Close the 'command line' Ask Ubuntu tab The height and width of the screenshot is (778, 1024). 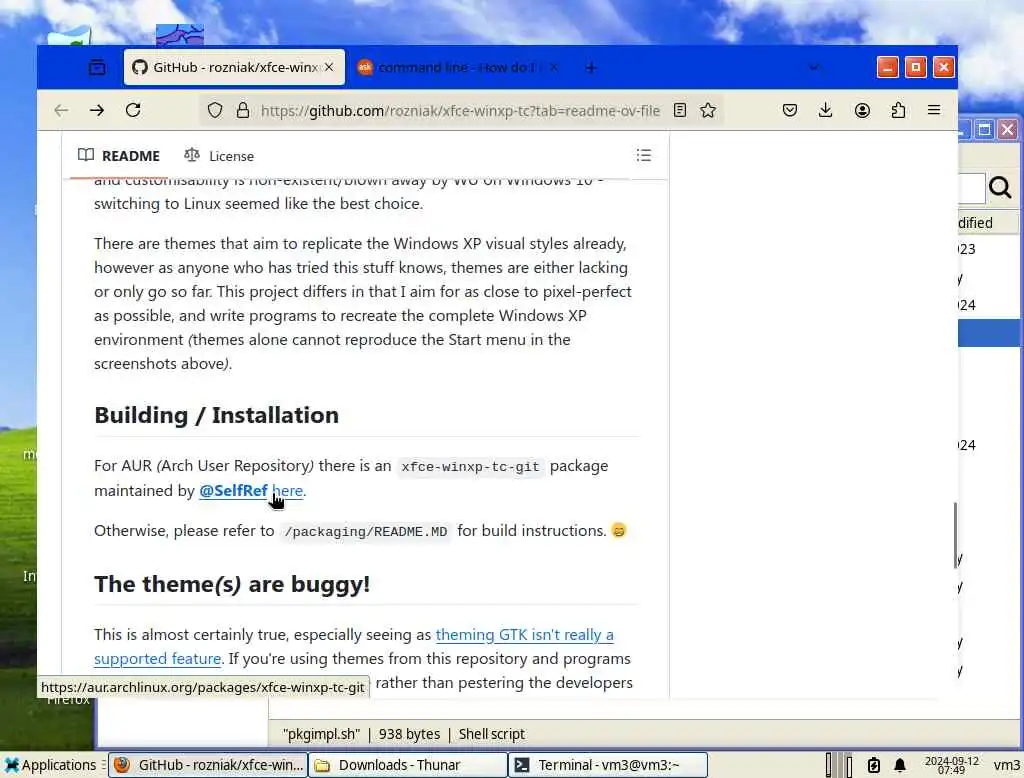coord(554,67)
